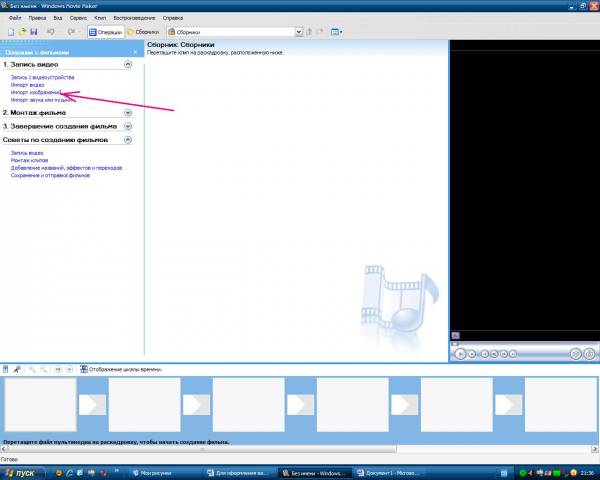Open the 'Запись видео' tips link
Image resolution: width=600 pixels, height=480 pixels.
(27, 153)
